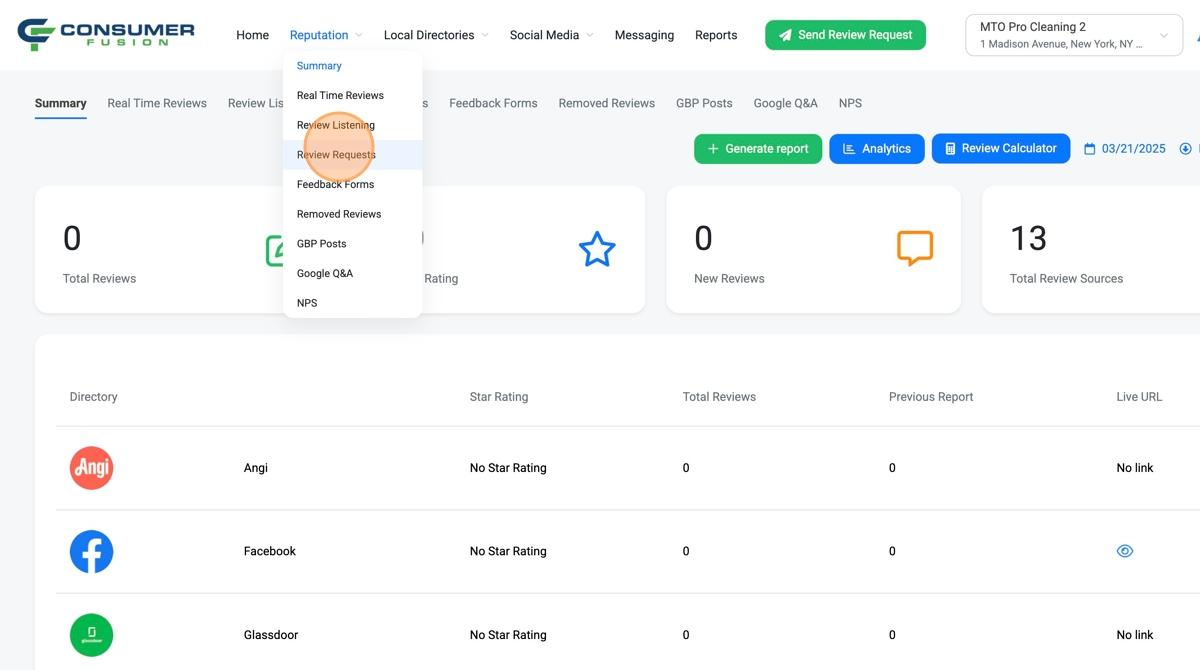Click the Live URL column header
The width and height of the screenshot is (1200, 670).
point(1139,397)
